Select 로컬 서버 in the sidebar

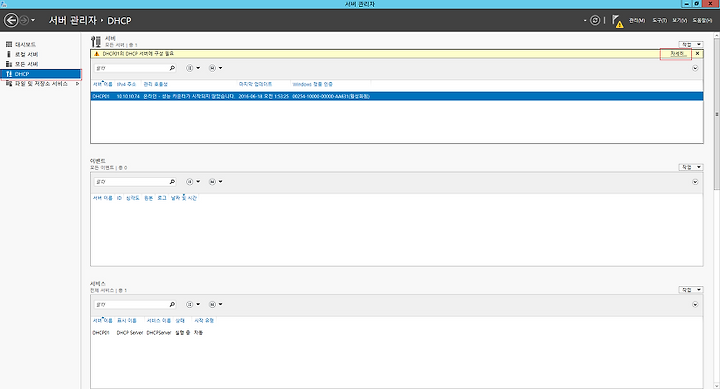click(x=26, y=54)
